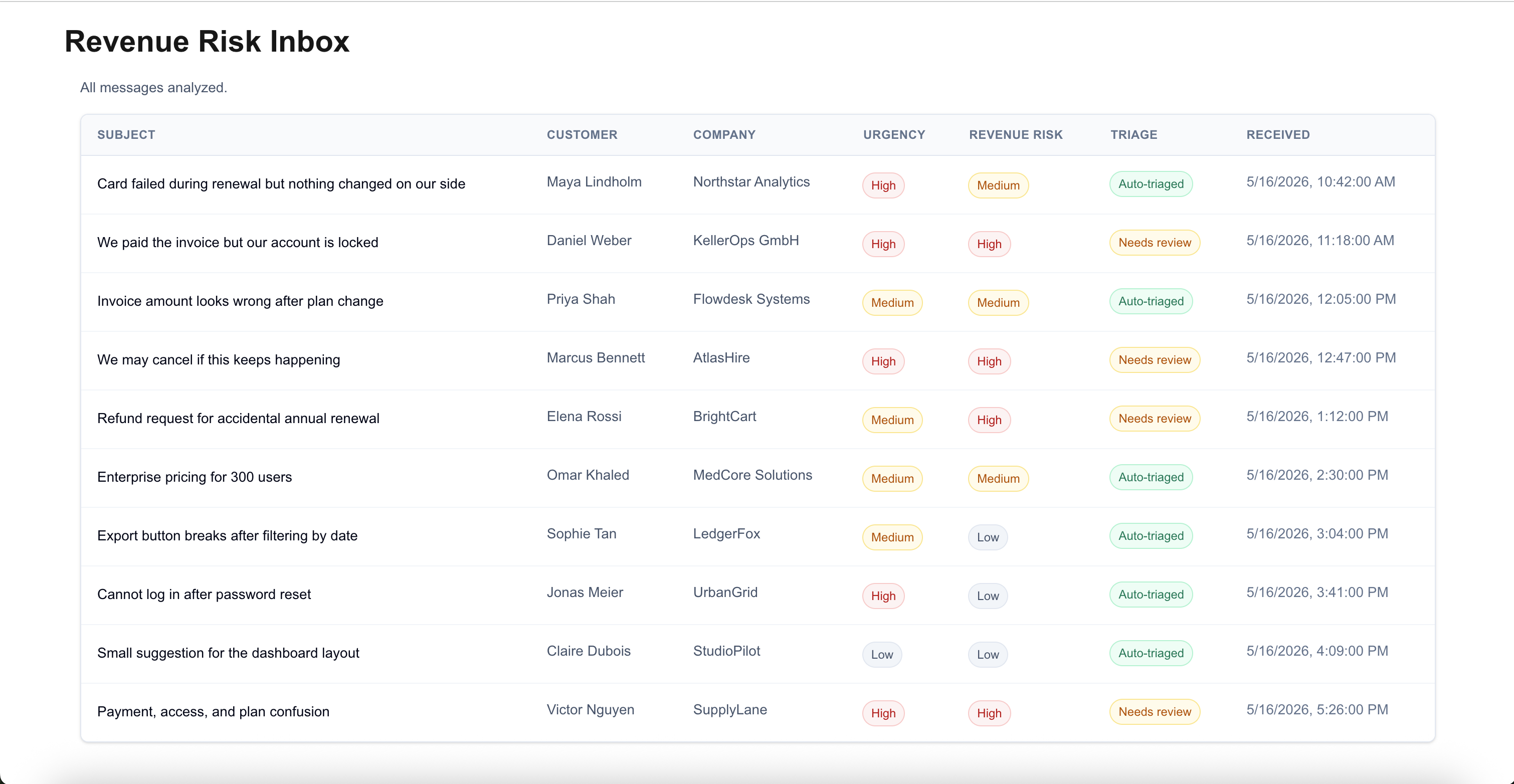
Task: Click the REVENUE RISK column header
Action: tap(1016, 134)
